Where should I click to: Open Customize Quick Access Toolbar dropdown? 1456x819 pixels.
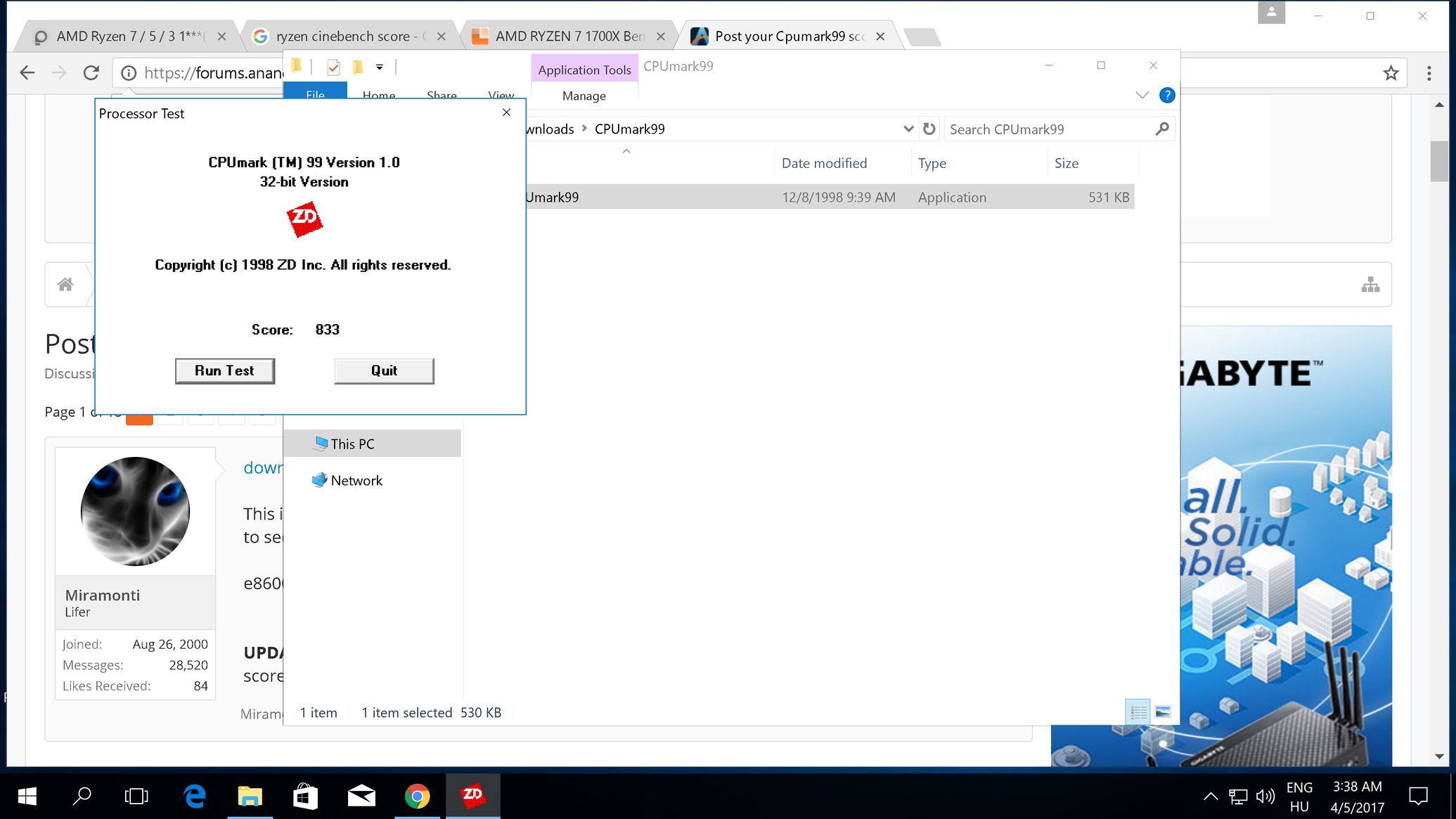(x=379, y=67)
